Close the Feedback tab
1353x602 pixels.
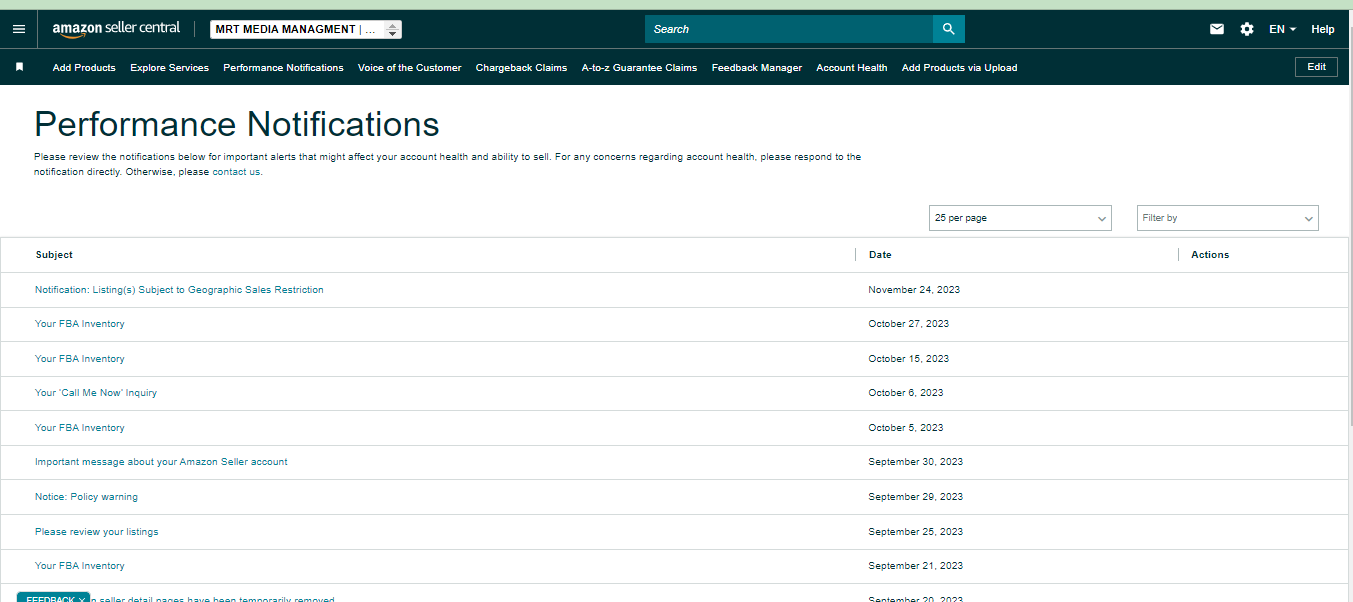82,599
